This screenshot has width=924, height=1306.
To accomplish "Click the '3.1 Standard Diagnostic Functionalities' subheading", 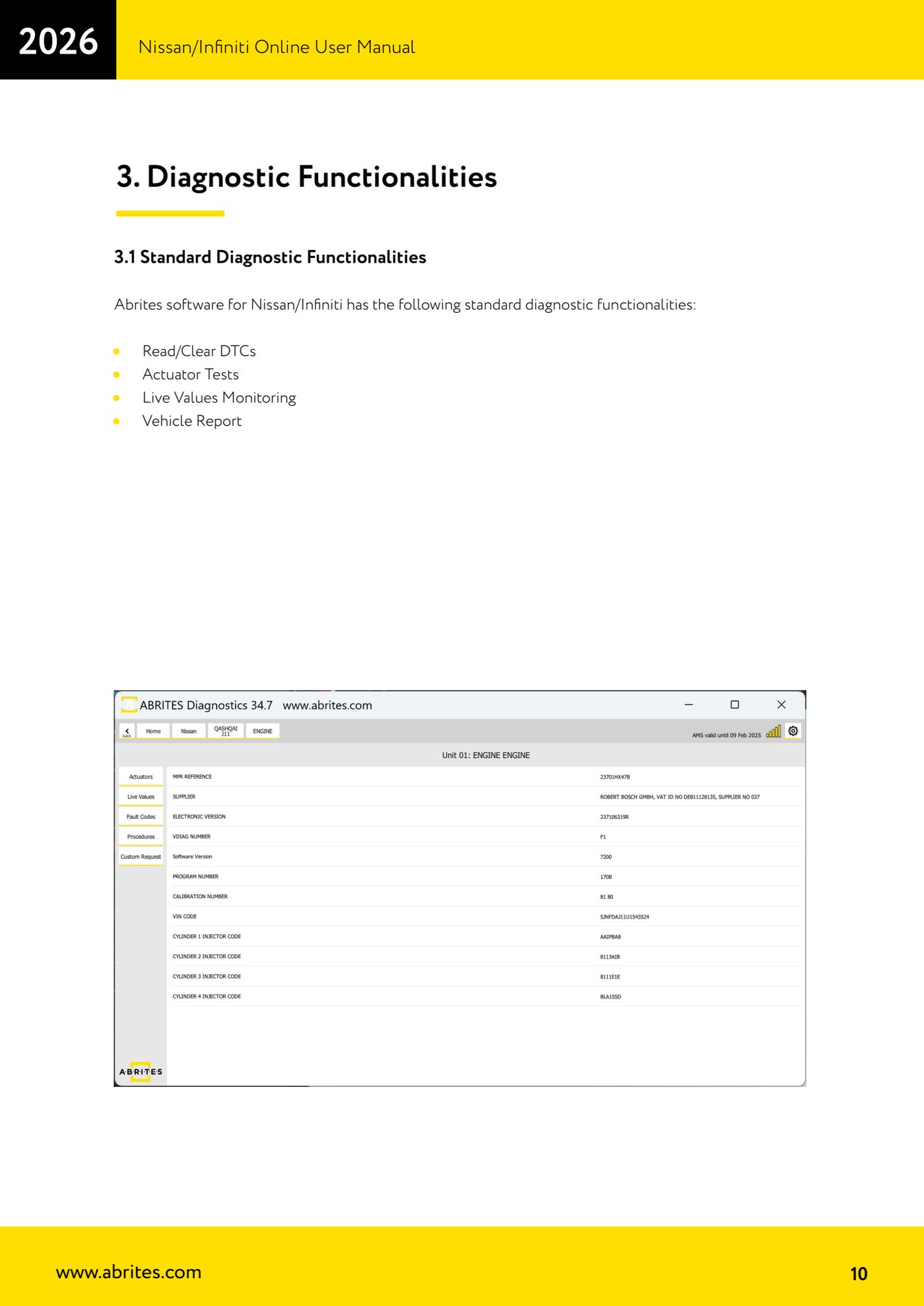I will [x=270, y=257].
